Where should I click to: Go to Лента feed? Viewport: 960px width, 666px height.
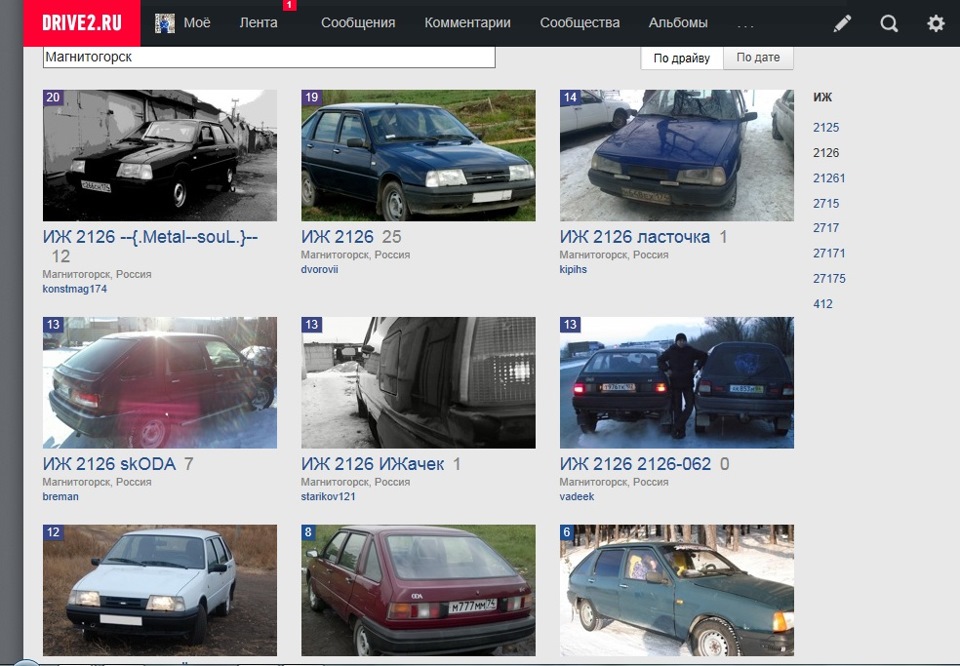(258, 23)
